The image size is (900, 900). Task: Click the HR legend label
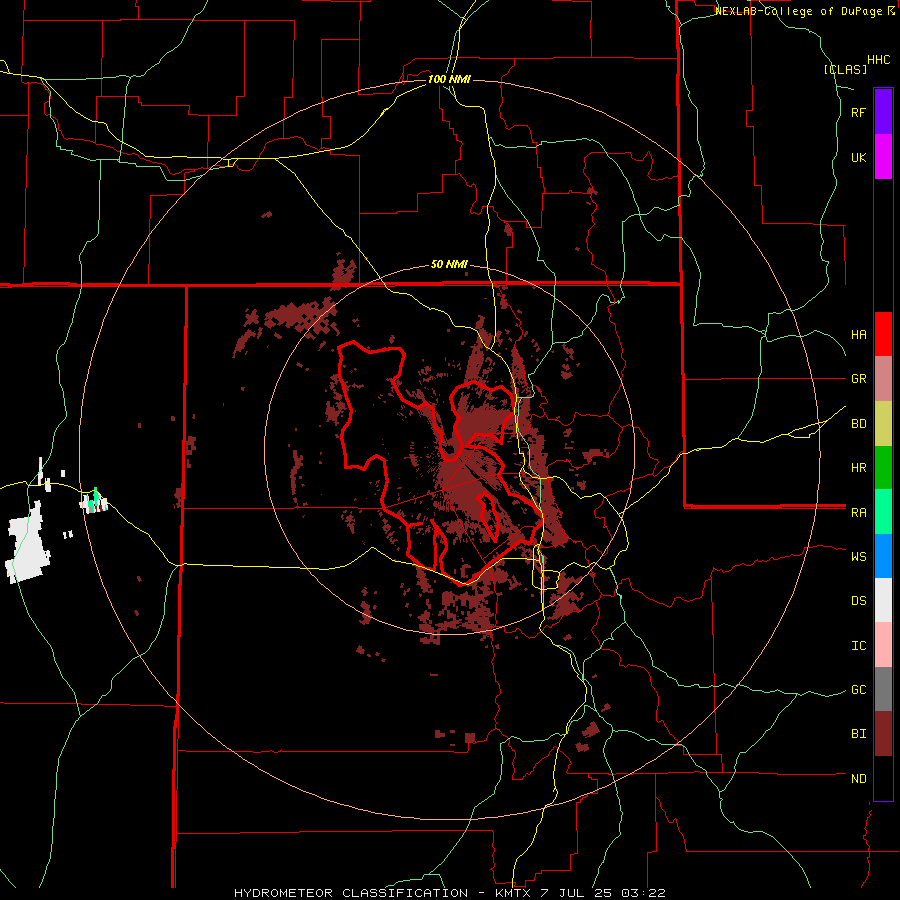click(858, 468)
